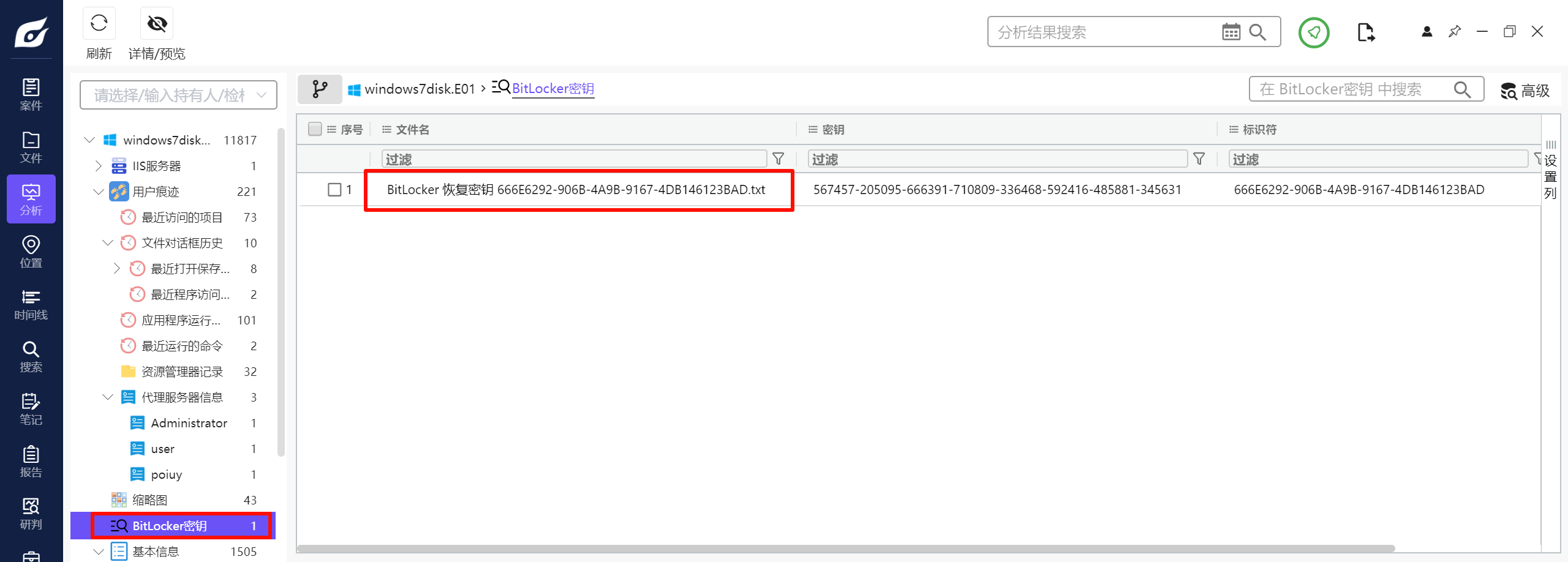The height and width of the screenshot is (562, 1568).
Task: Select the 分析 analysis sidebar icon
Action: point(31,199)
